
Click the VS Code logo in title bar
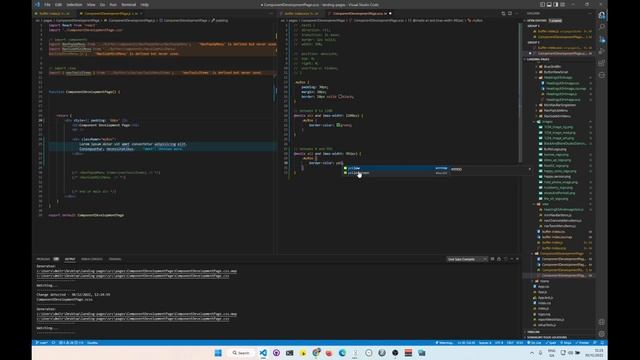tap(37, 4)
